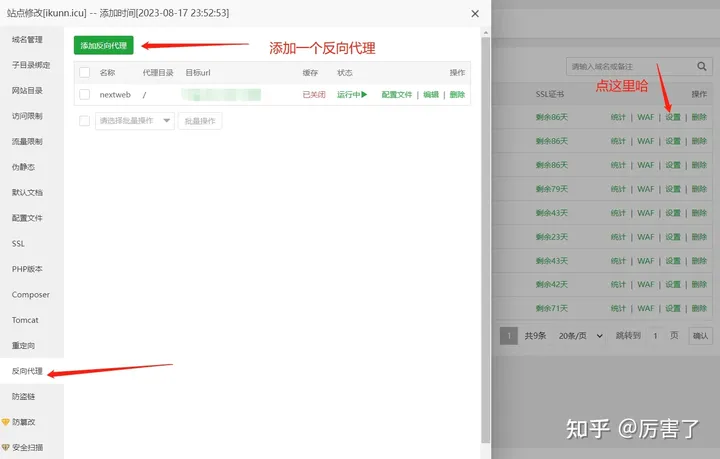Viewport: 720px width, 459px height.
Task: Click the 目标url column header
Action: tap(198, 73)
